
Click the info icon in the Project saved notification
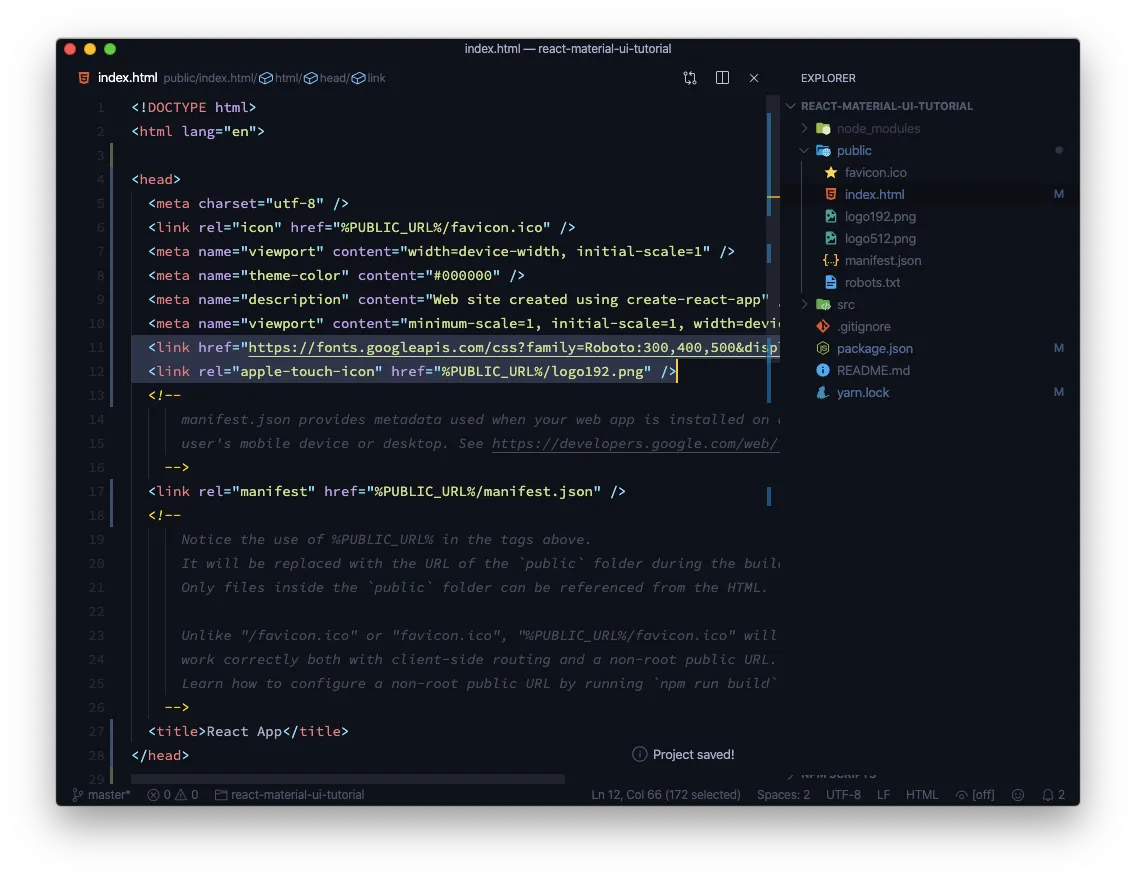(639, 754)
